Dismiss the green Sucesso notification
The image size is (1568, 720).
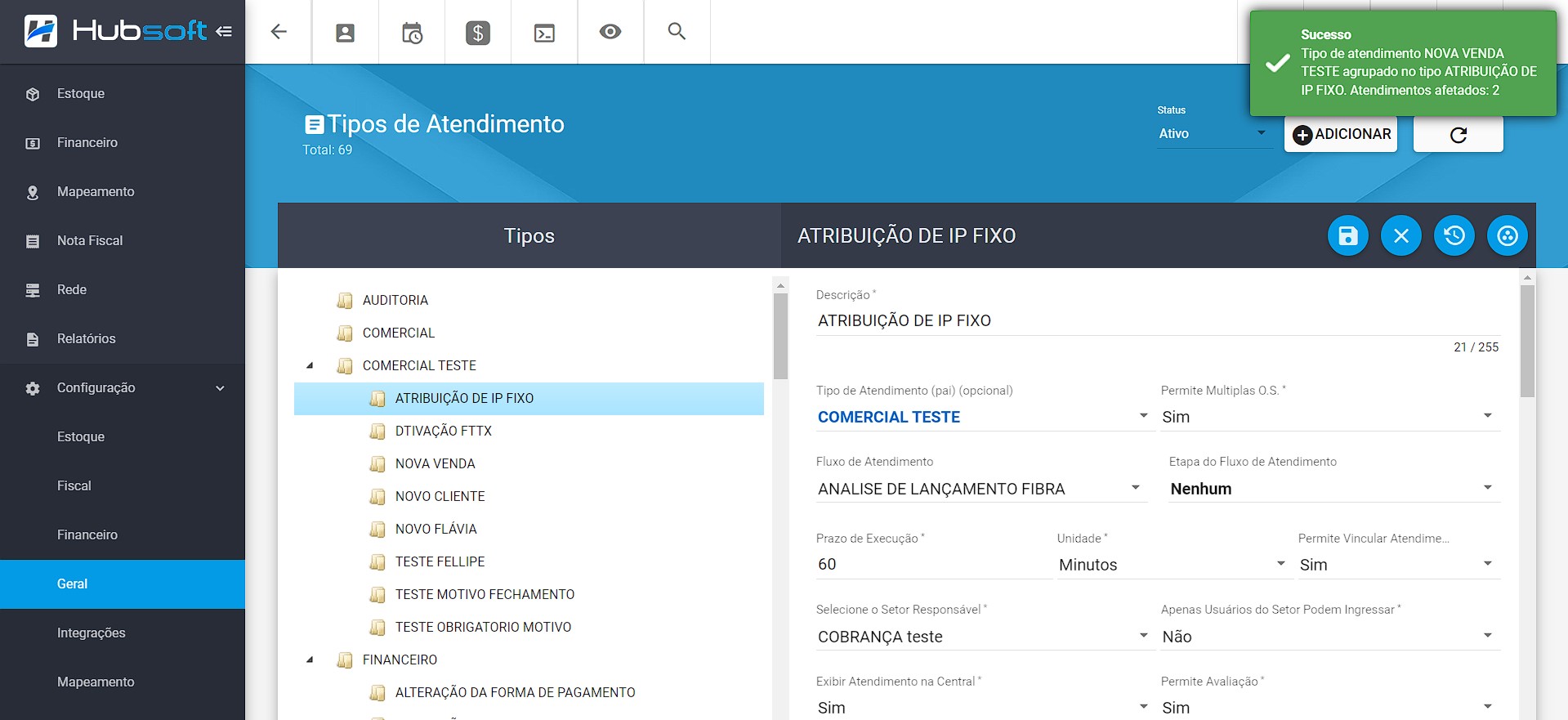coord(1402,63)
